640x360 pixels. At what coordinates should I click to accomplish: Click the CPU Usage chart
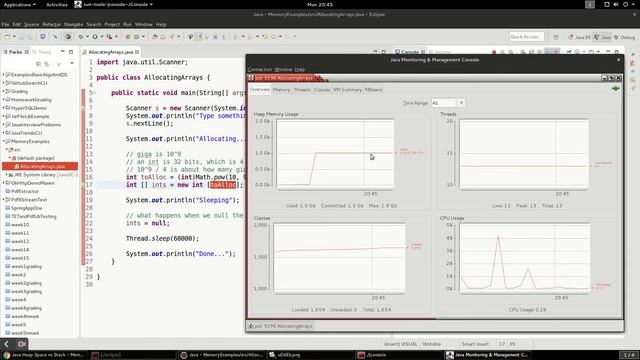[x=524, y=258]
